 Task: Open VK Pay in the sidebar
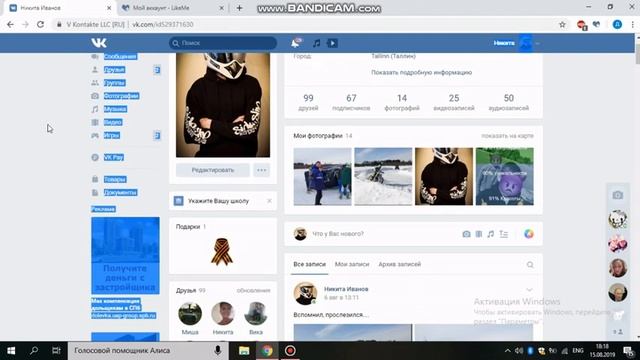pos(113,157)
